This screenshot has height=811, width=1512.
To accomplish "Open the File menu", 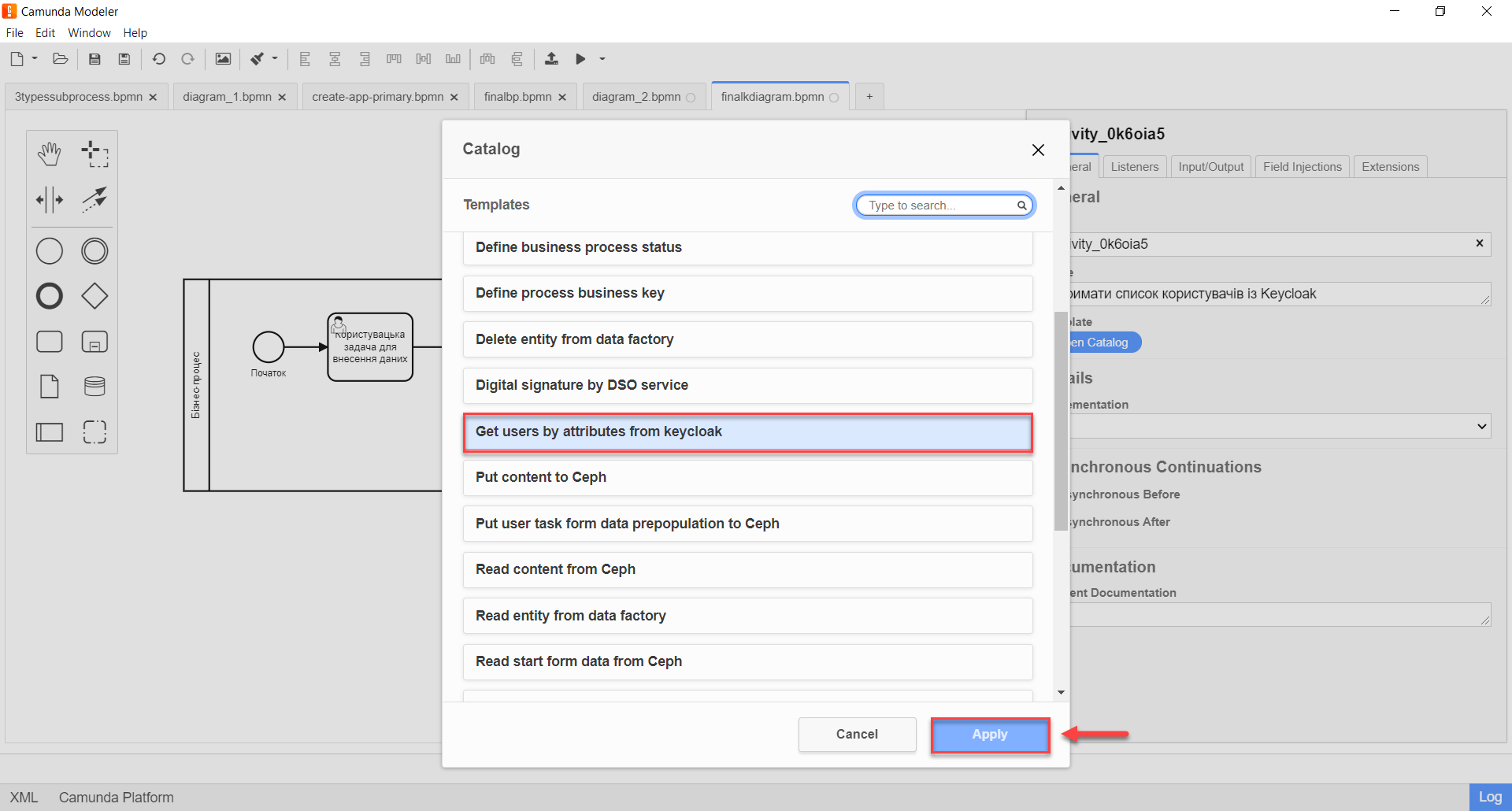I will [14, 33].
